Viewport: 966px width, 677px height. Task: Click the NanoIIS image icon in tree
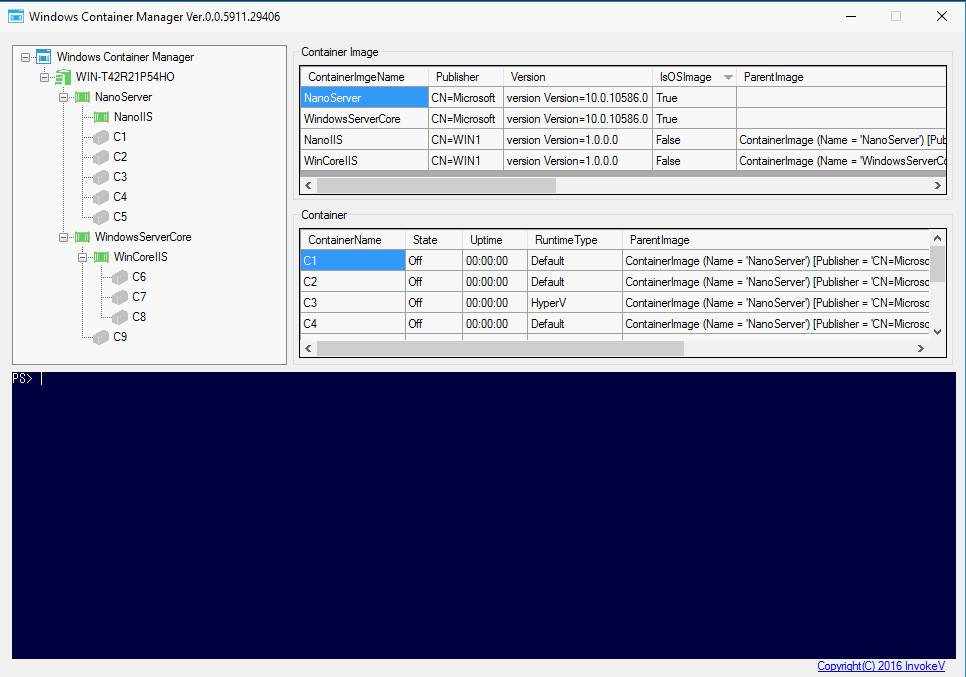[101, 117]
